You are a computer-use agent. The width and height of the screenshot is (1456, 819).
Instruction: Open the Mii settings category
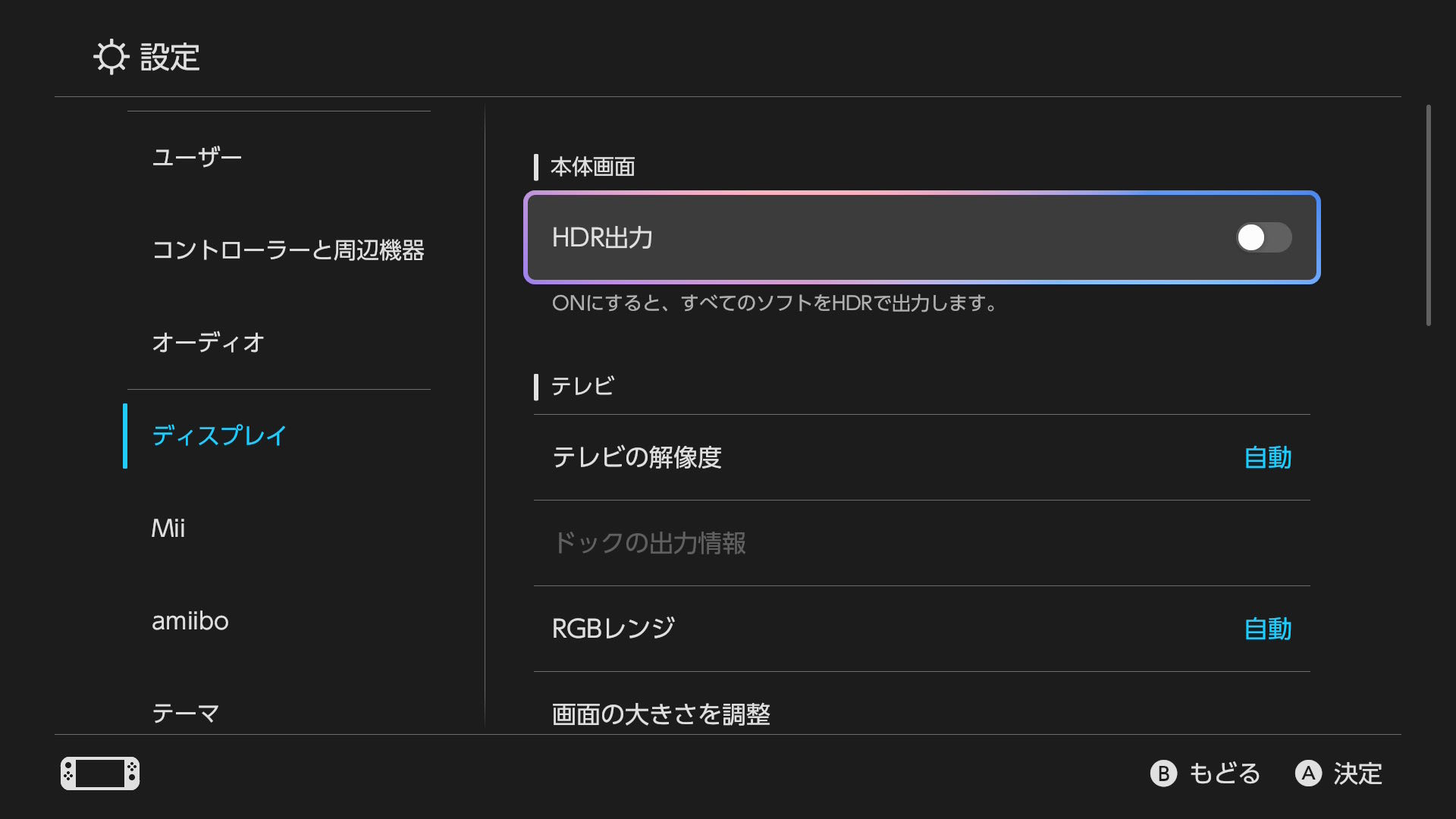click(168, 529)
